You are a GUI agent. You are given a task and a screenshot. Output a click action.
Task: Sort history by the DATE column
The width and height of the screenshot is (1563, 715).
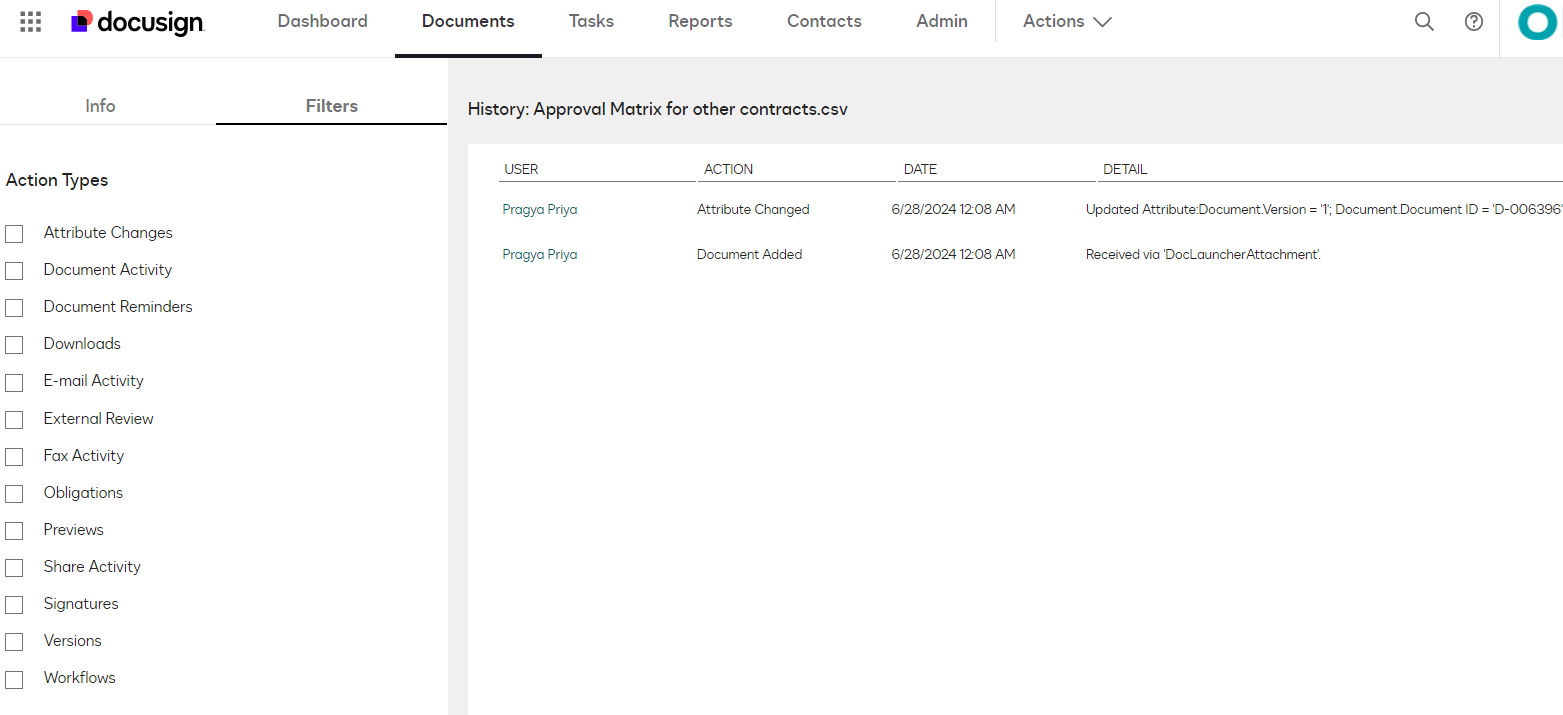920,169
